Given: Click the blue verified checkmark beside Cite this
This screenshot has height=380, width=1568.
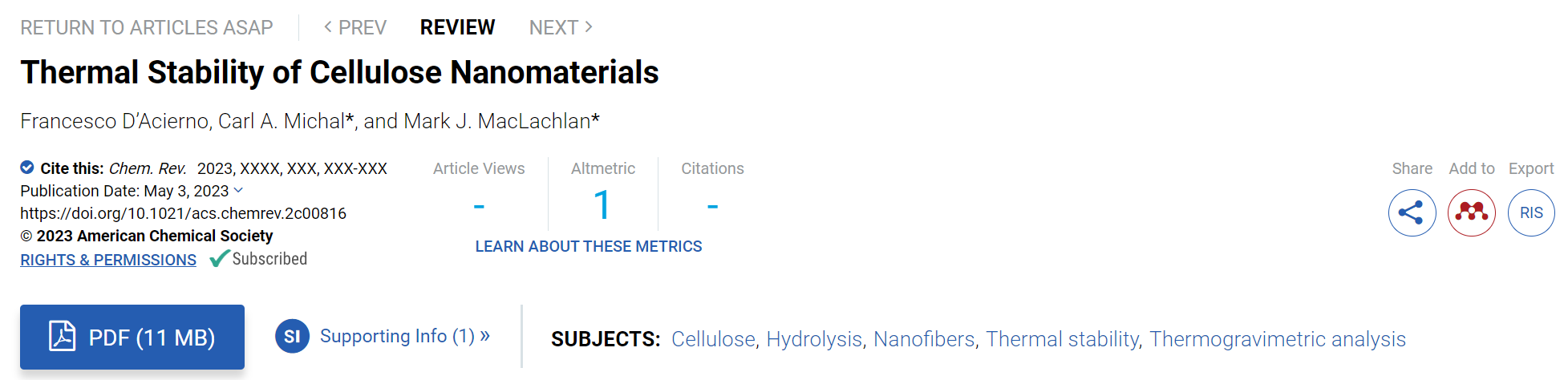Looking at the screenshot, I should (x=27, y=168).
